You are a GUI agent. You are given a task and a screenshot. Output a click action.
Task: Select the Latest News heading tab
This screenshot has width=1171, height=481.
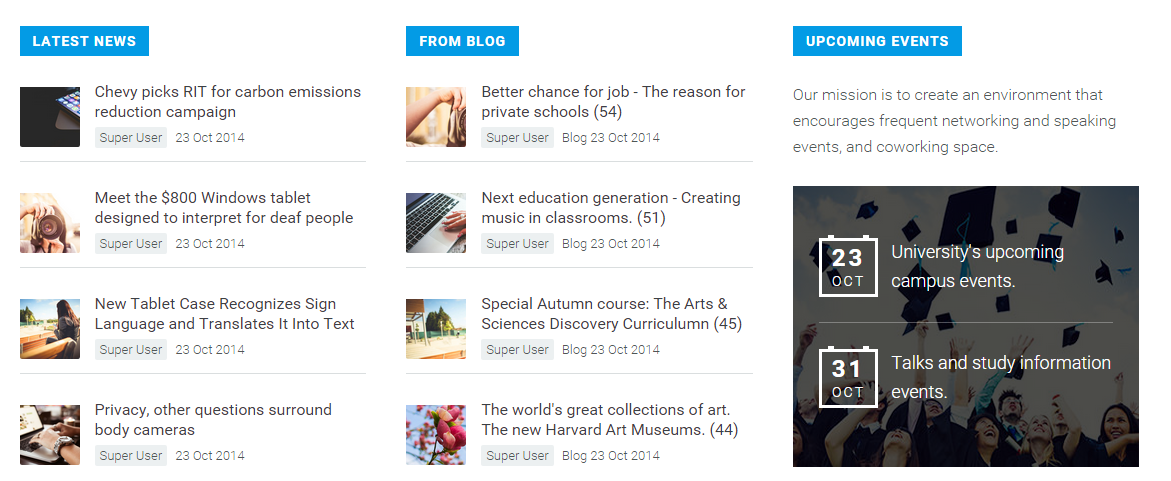coord(84,41)
